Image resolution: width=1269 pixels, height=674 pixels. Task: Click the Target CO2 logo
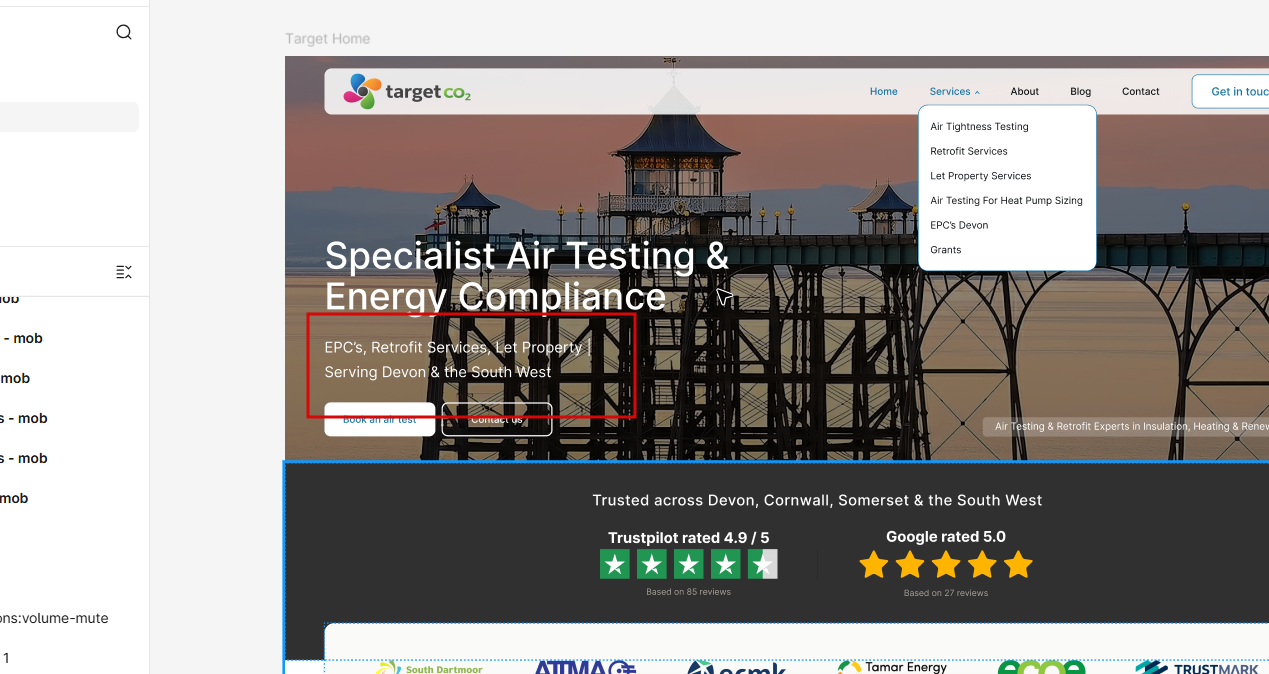(x=407, y=91)
